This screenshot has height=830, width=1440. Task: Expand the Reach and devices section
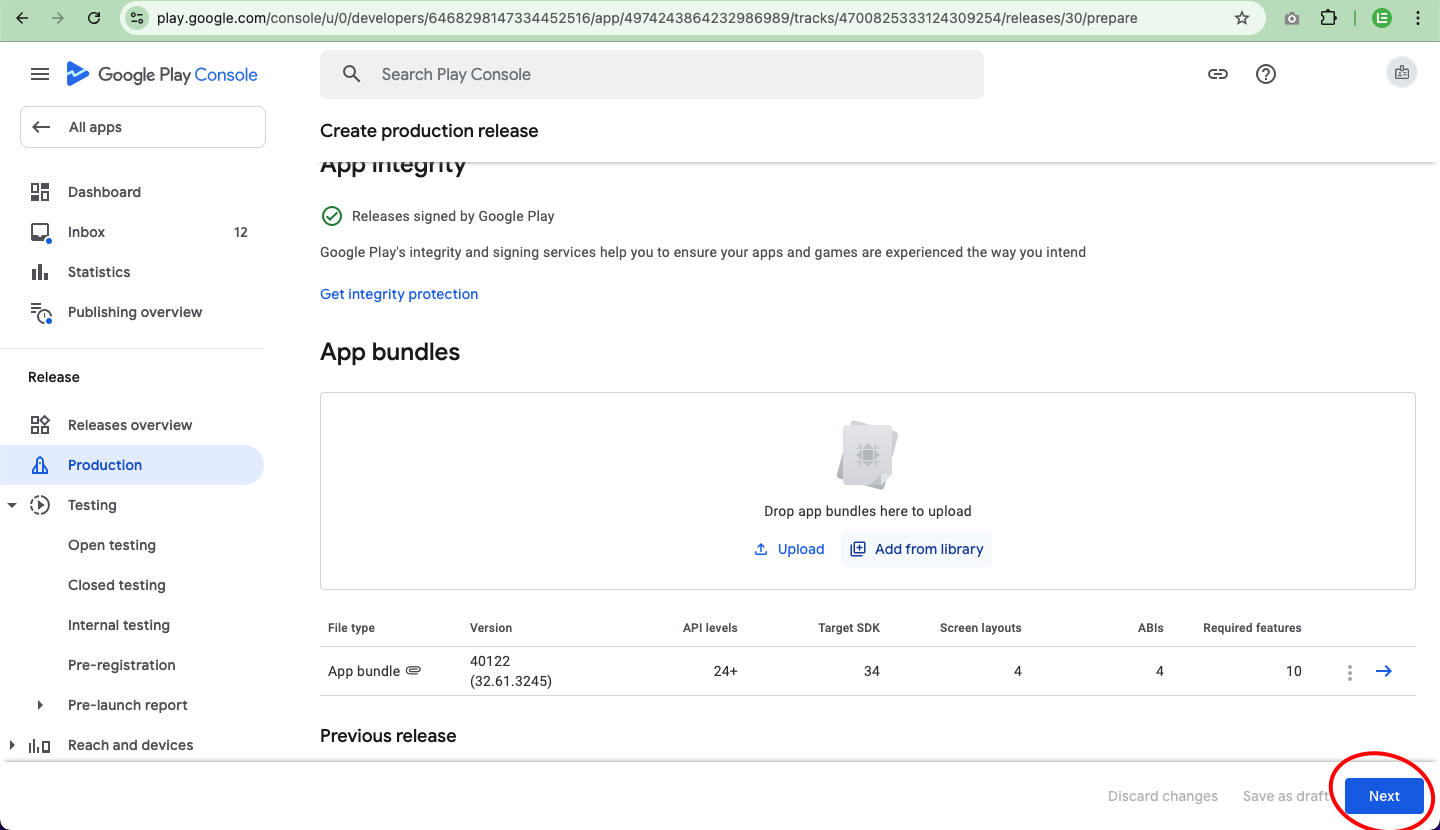[12, 745]
